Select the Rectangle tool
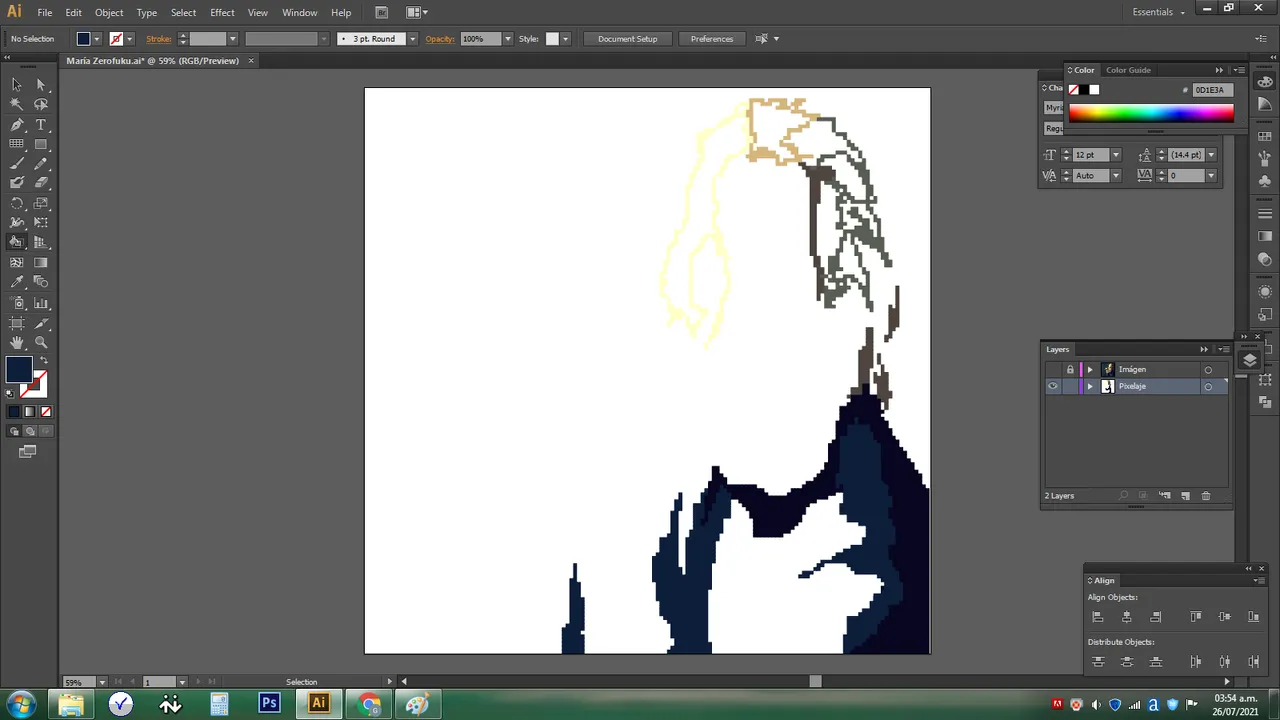Viewport: 1280px width, 720px height. [41, 144]
